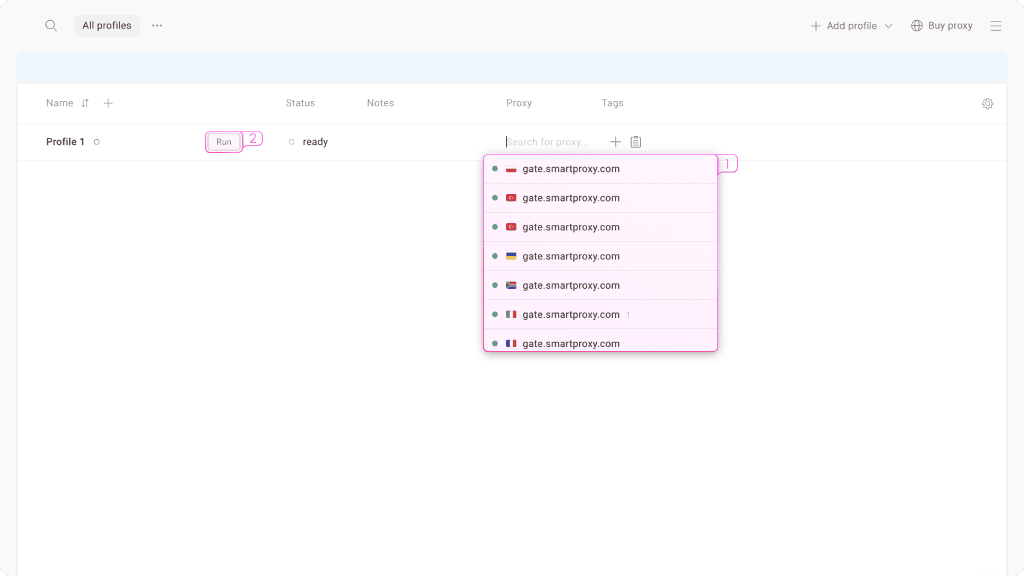Open the Profile 1 name entry
Screen dimensions: 1024x576
[65, 142]
